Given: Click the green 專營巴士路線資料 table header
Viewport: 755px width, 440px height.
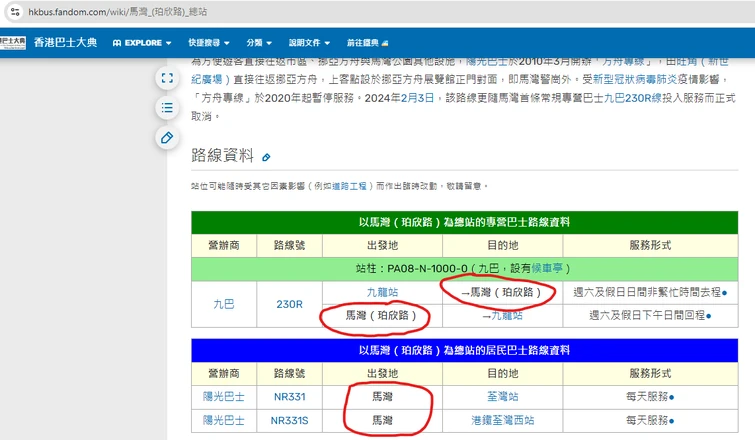Looking at the screenshot, I should (464, 222).
